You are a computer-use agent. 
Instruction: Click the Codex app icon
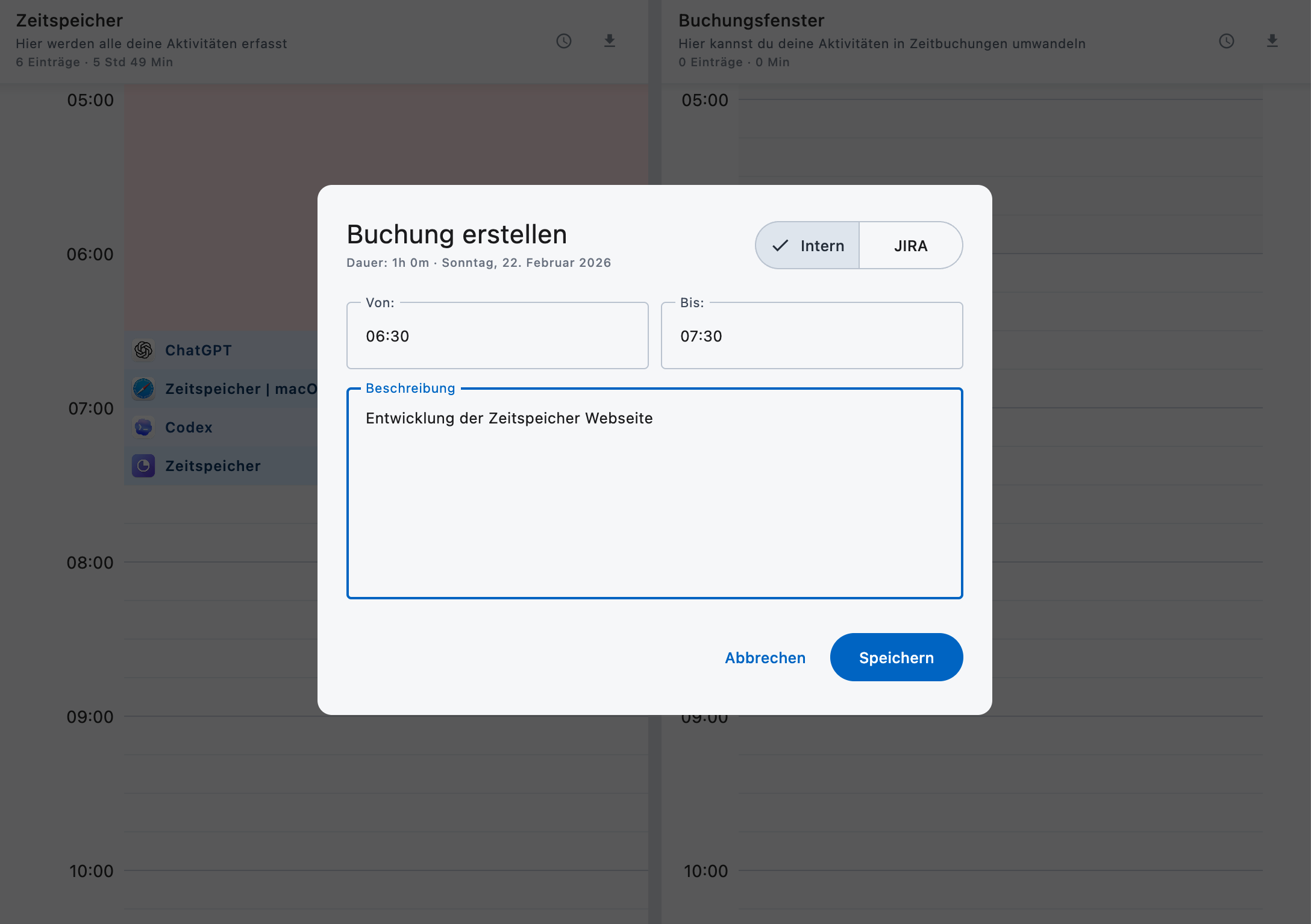pos(143,427)
